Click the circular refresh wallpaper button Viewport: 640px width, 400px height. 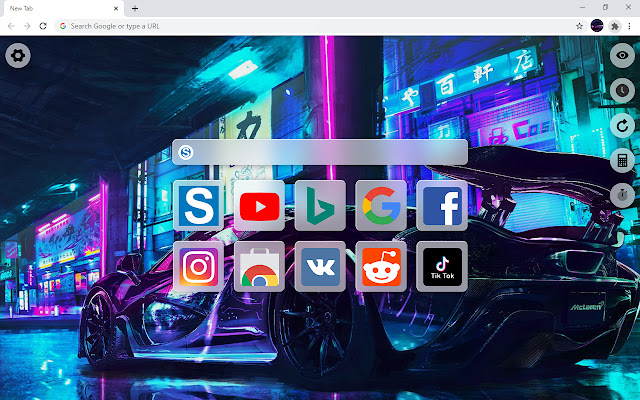click(622, 126)
